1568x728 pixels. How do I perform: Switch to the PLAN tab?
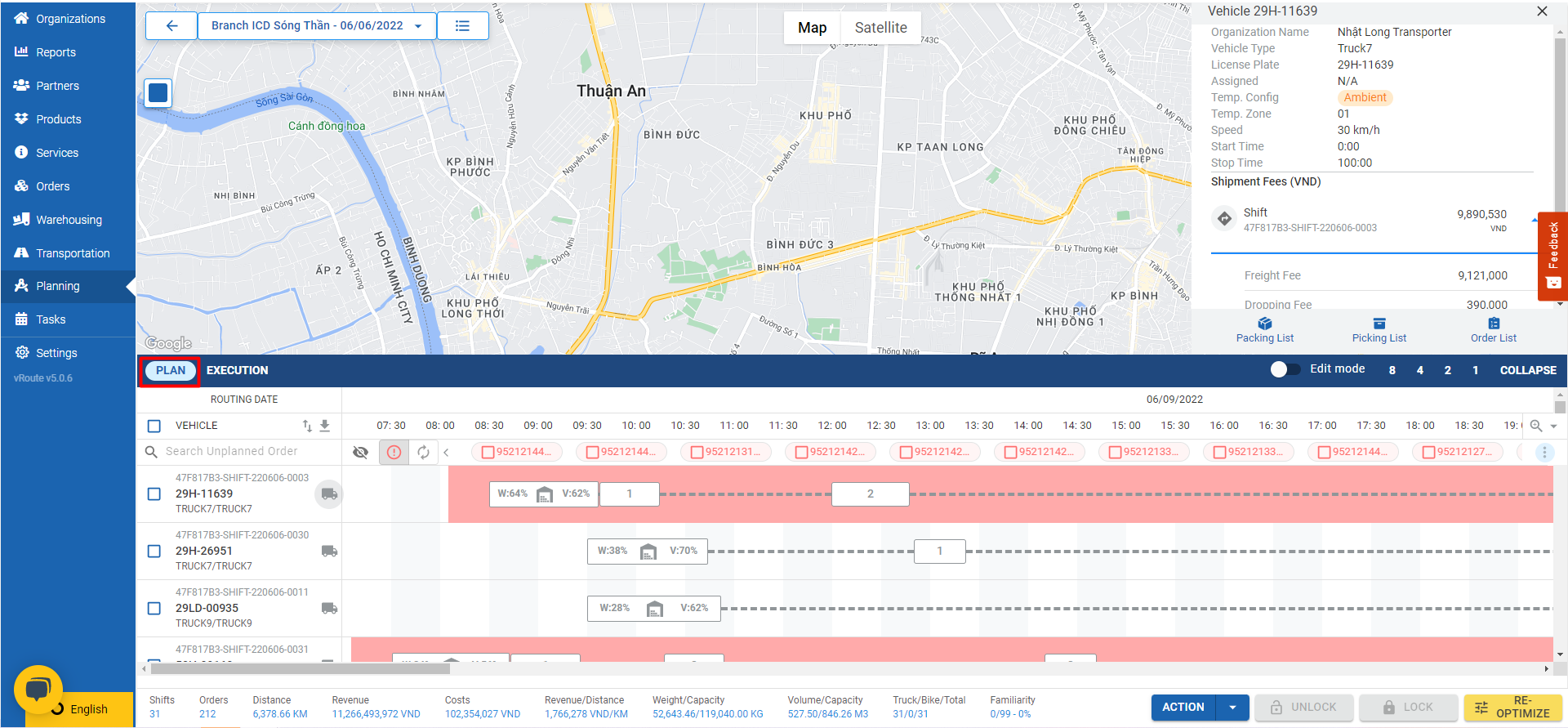pos(171,370)
